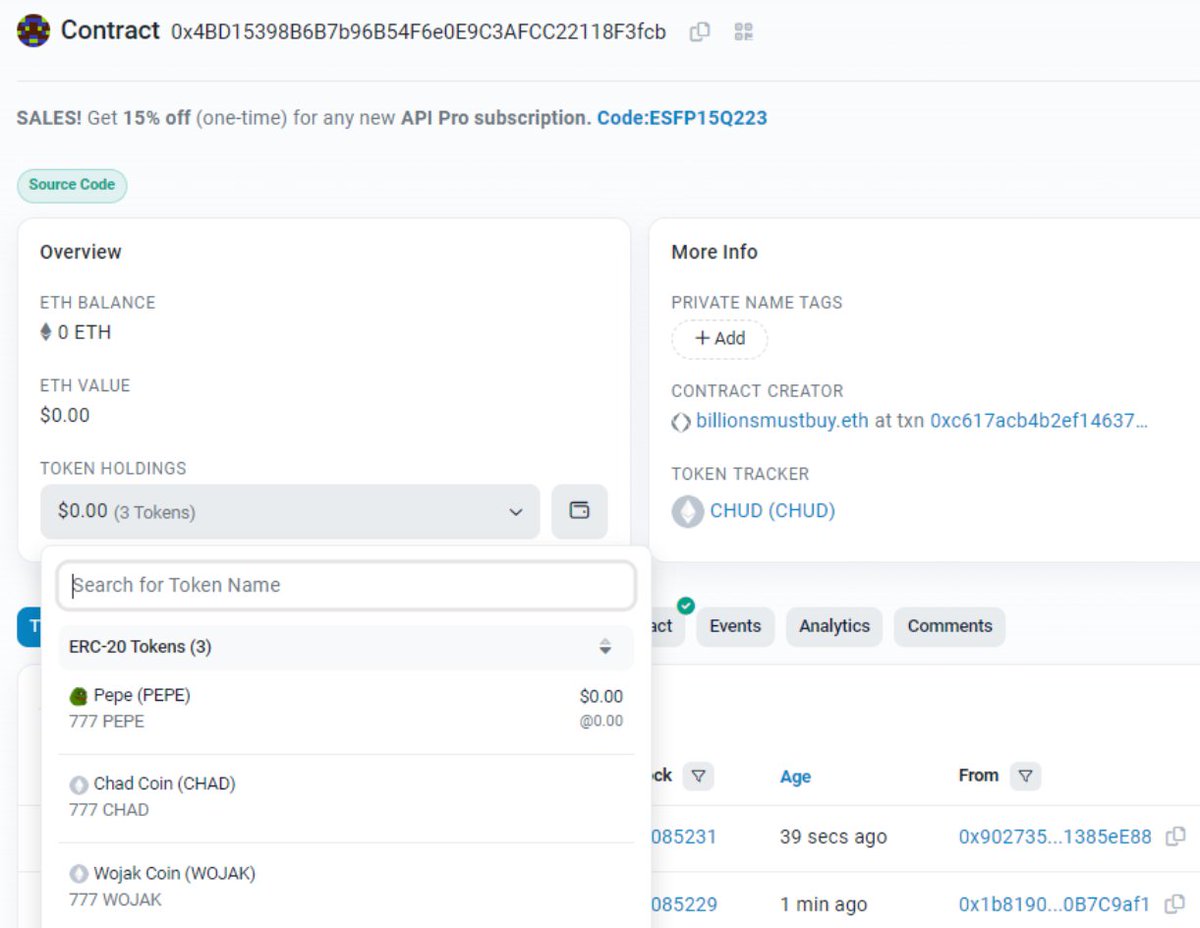Viewport: 1200px width, 928px height.
Task: Switch to the Events tab
Action: pyautogui.click(x=735, y=626)
